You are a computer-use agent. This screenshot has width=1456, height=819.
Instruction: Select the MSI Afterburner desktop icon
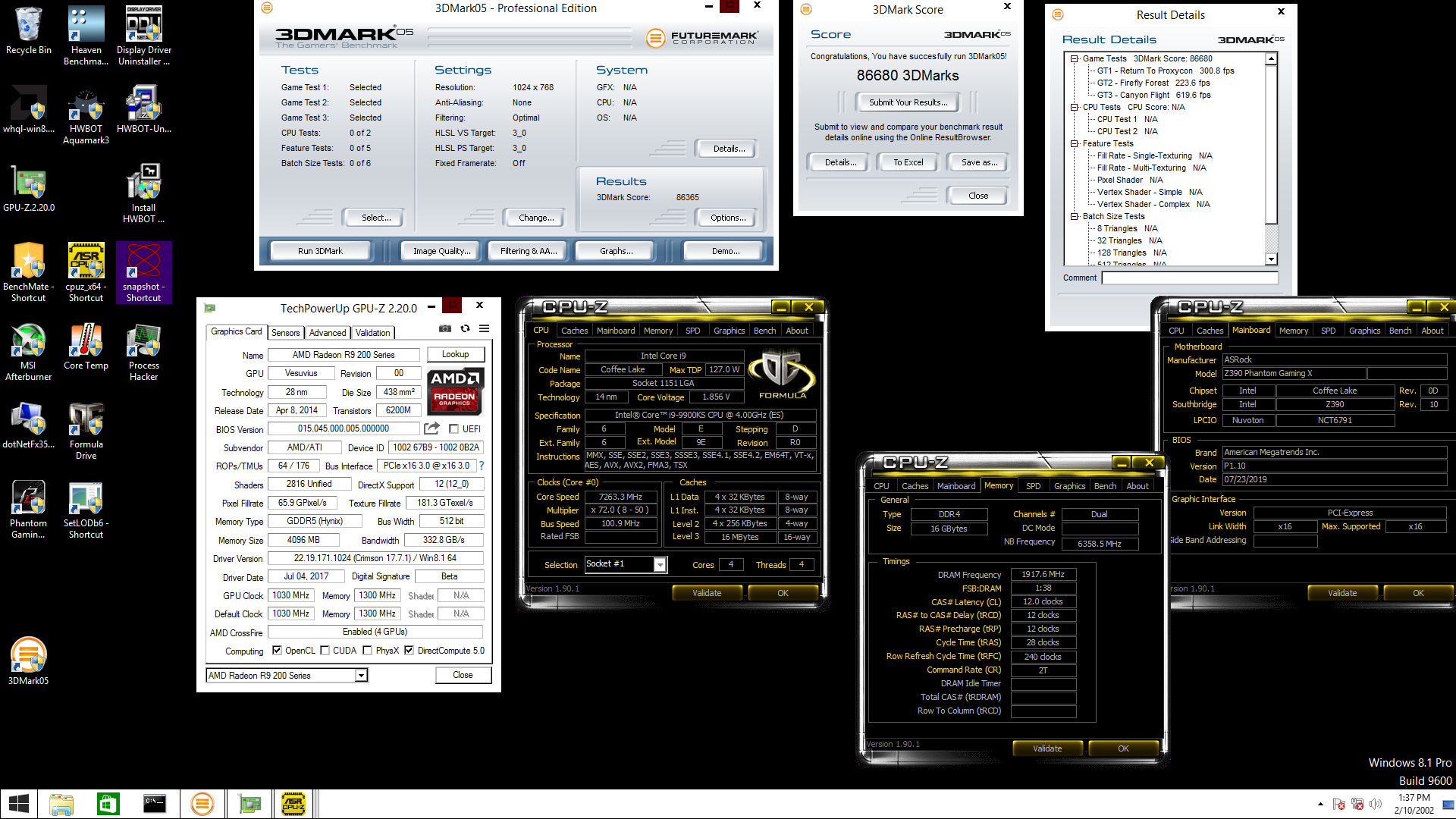coord(29,352)
